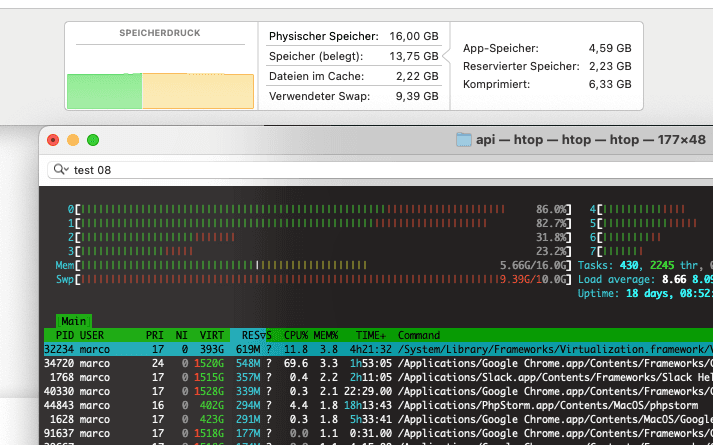Select Slack process row PID 1768

coord(378,377)
